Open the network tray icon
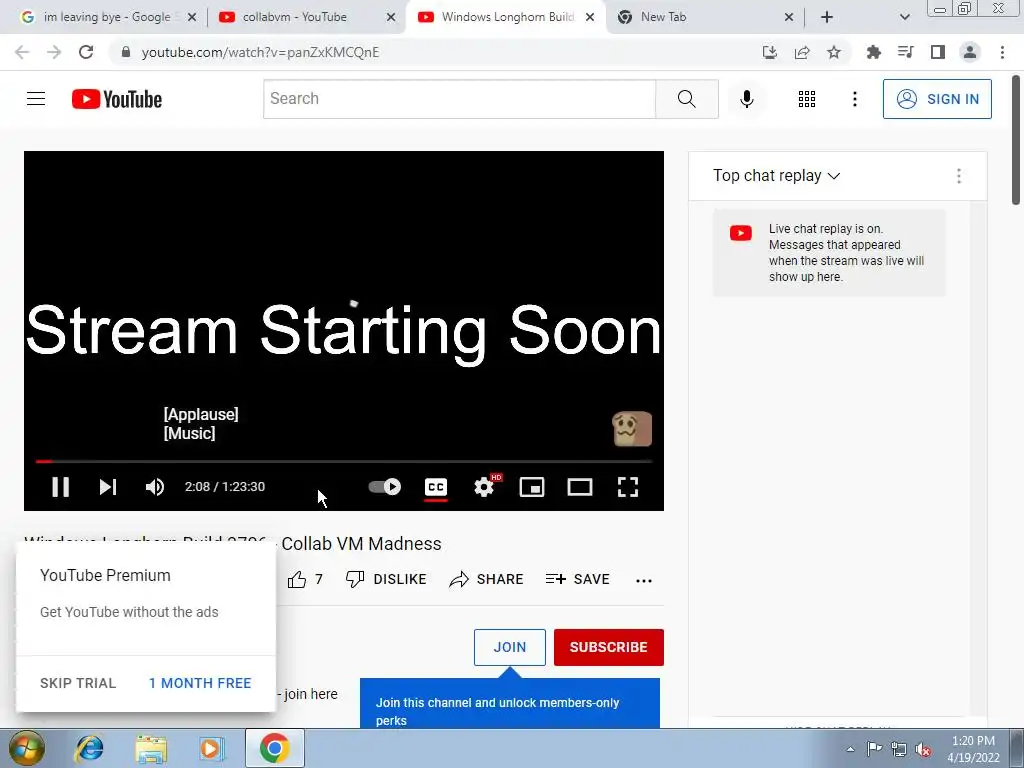1024x768 pixels. point(899,749)
